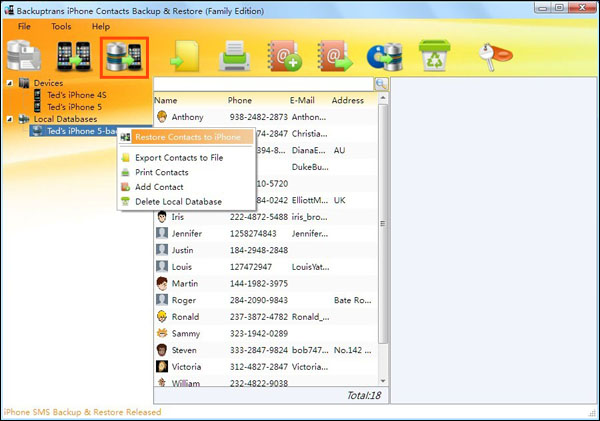
Task: Click the Local Databases tree label
Action: point(65,119)
